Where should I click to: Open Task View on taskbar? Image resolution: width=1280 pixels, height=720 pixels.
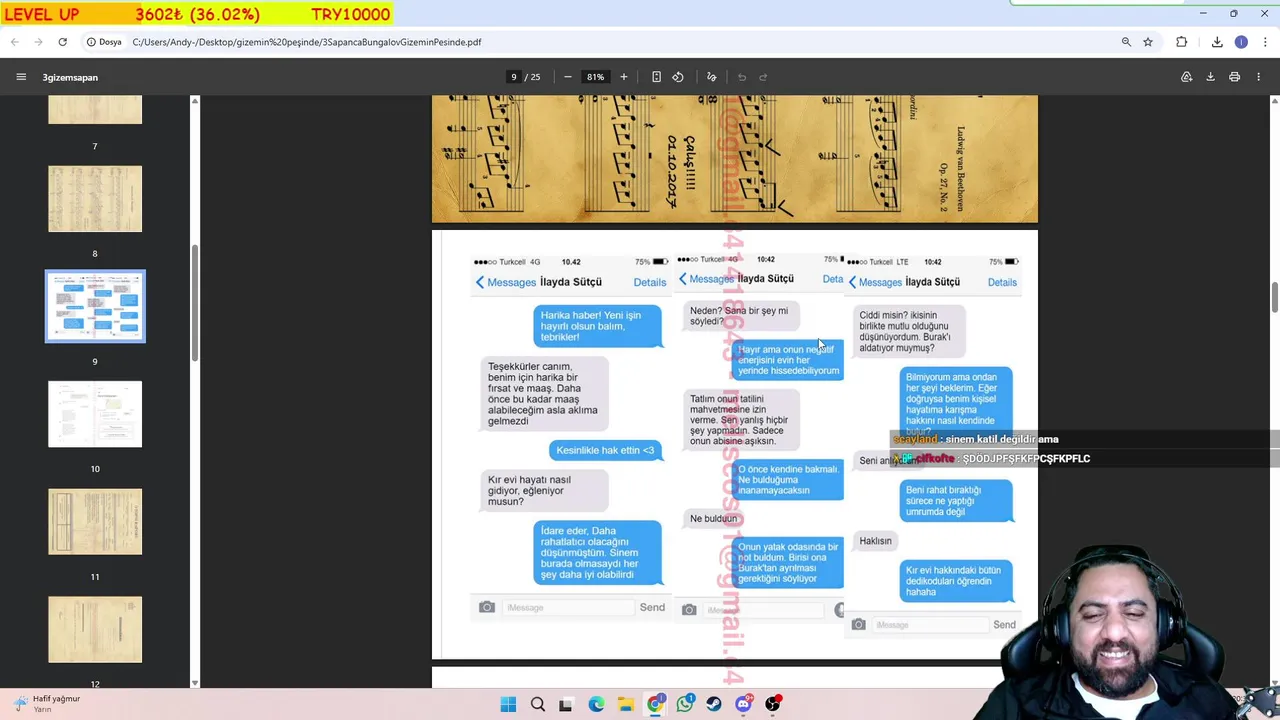pos(566,704)
